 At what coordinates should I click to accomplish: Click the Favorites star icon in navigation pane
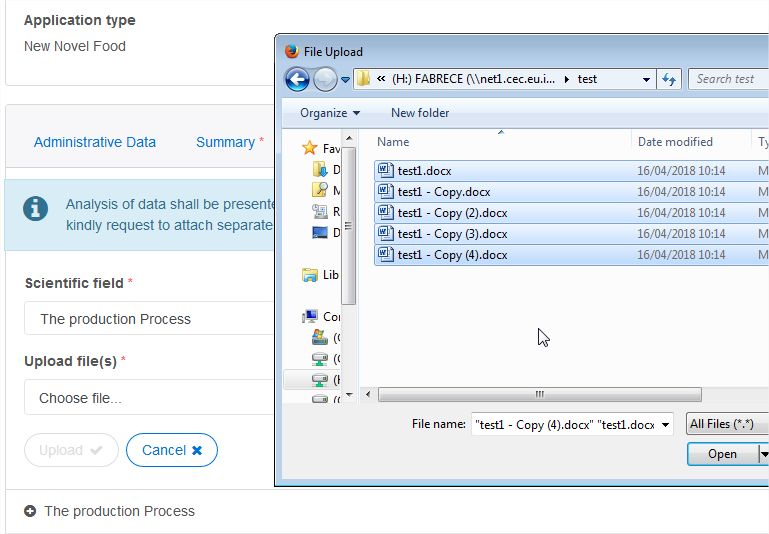[x=310, y=149]
